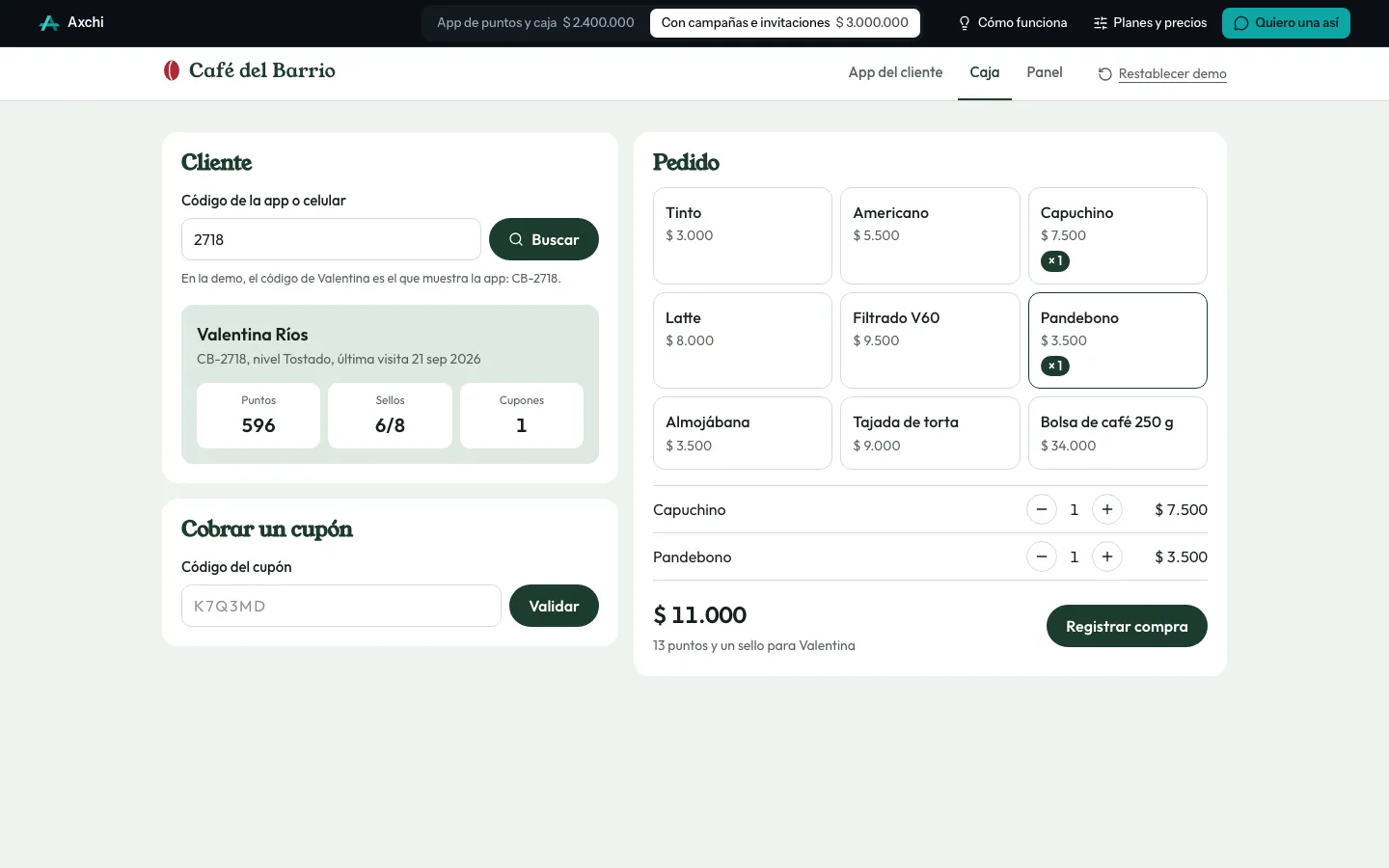Go to the Panel tab
The height and width of the screenshot is (868, 1389).
point(1045,73)
